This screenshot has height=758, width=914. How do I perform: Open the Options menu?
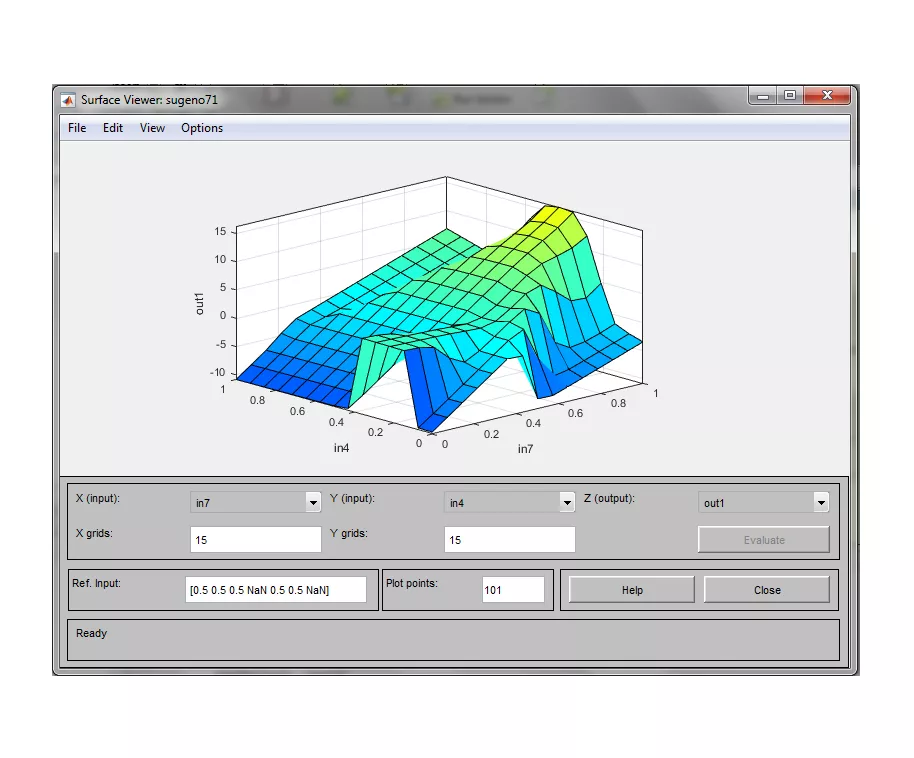(x=202, y=128)
